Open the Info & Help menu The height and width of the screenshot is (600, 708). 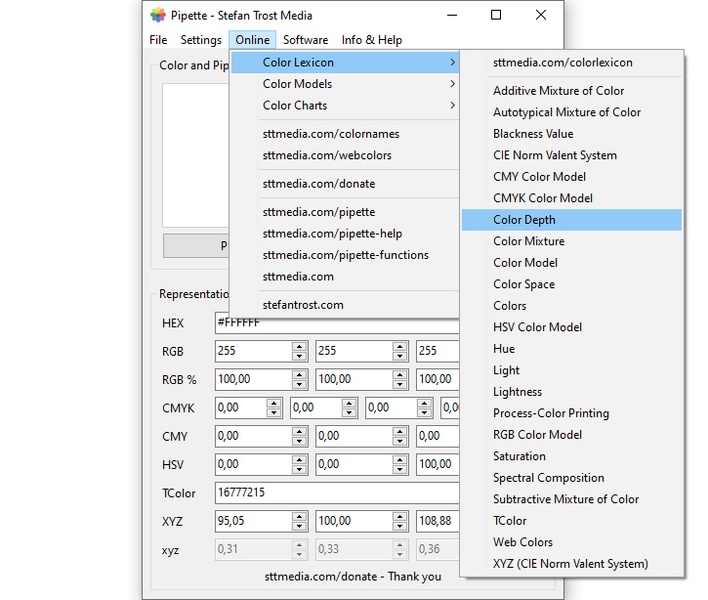371,40
